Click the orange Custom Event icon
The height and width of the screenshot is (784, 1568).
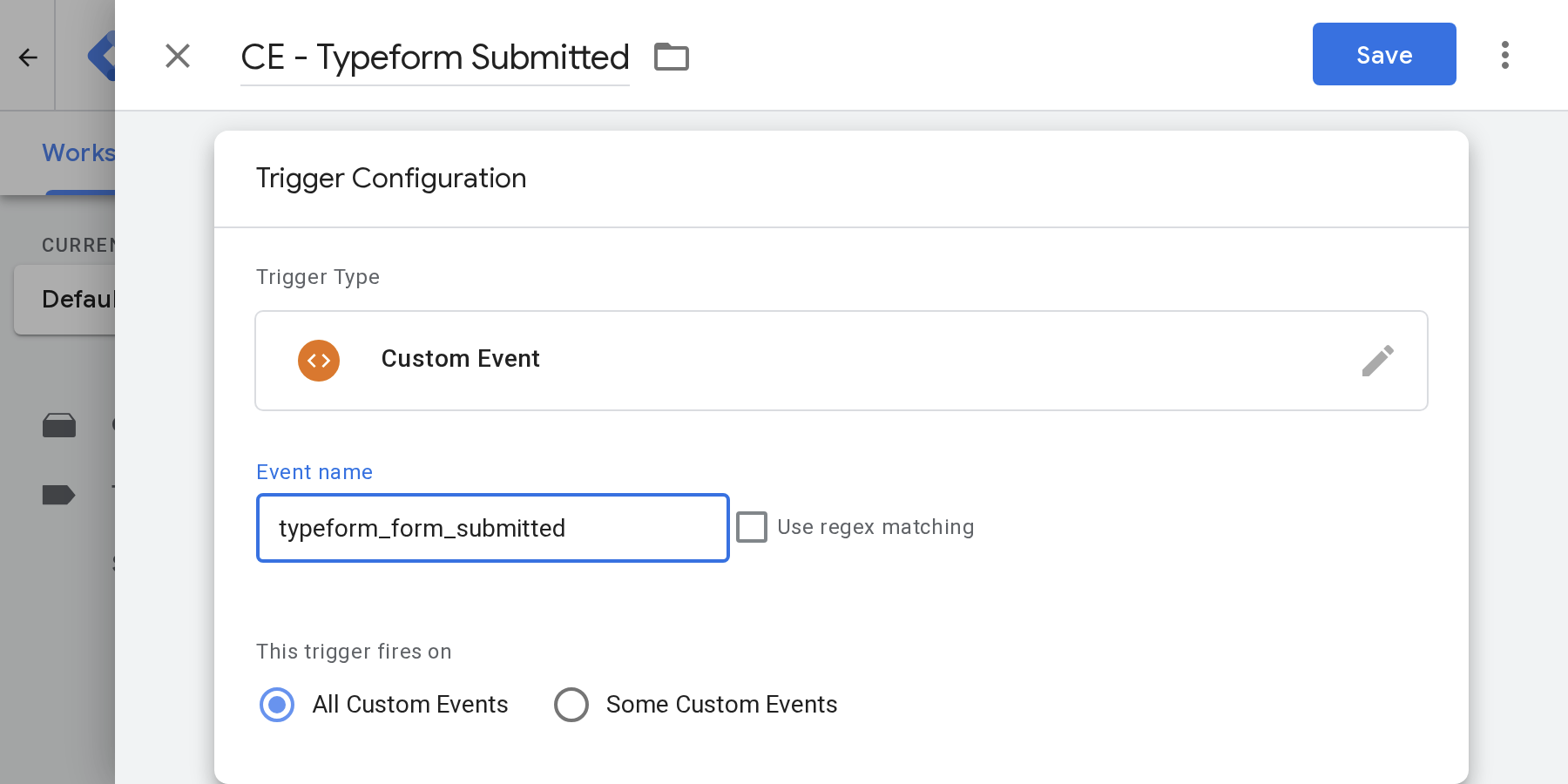coord(319,361)
